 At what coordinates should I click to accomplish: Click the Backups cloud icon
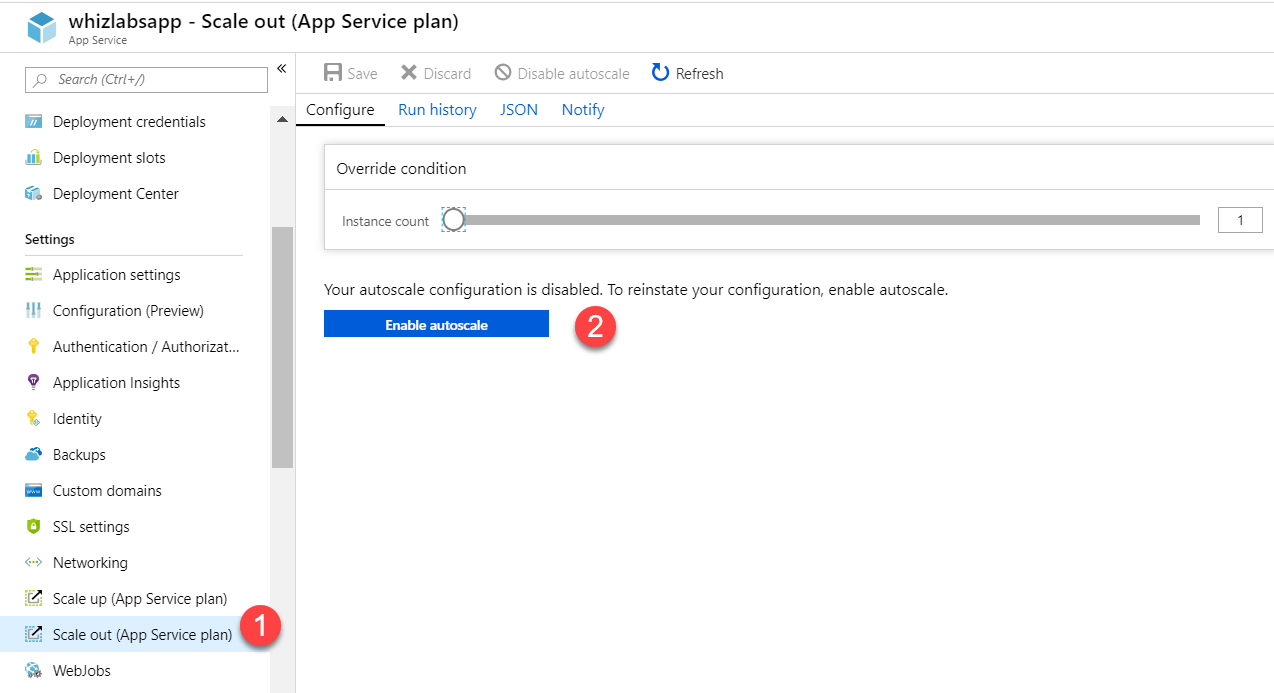pyautogui.click(x=34, y=455)
